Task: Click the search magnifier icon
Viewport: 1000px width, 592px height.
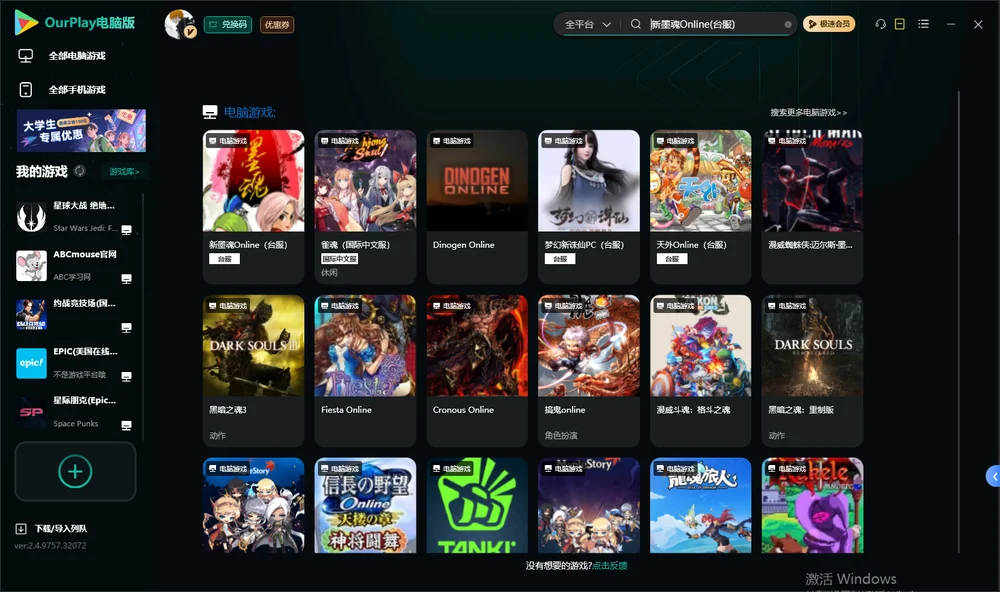Action: [x=636, y=24]
